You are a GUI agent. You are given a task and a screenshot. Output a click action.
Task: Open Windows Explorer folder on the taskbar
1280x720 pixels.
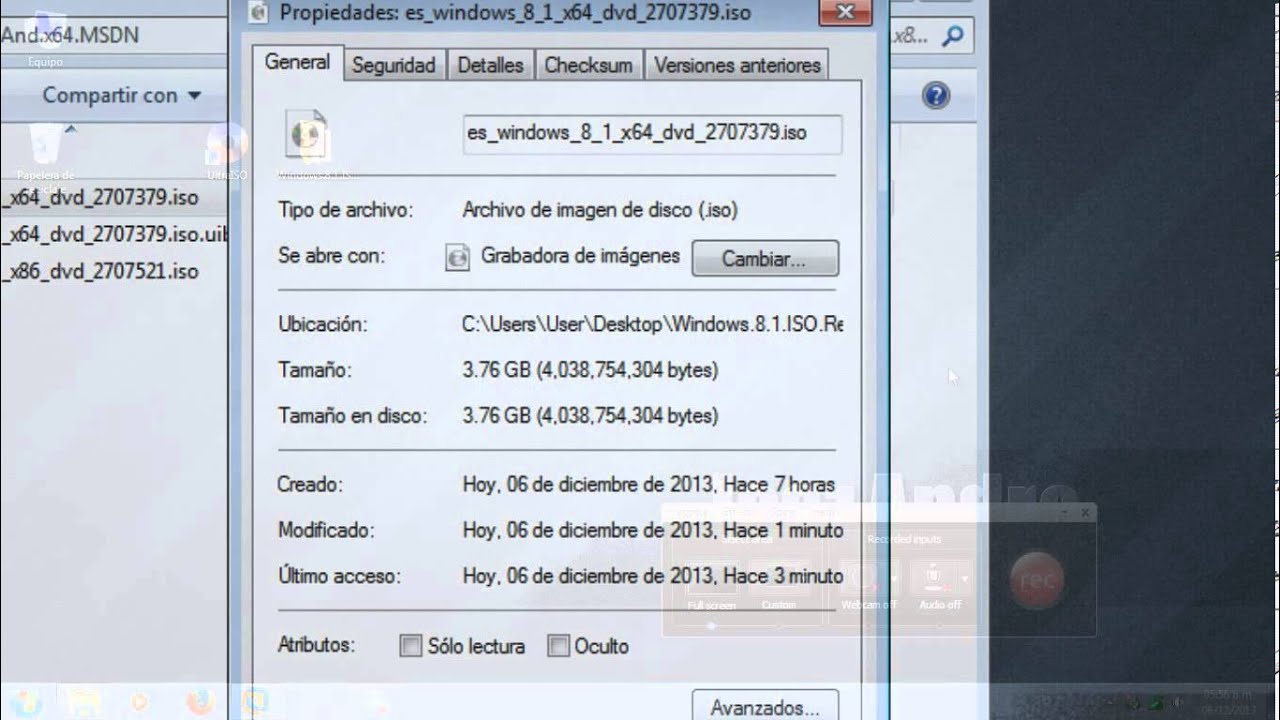point(83,701)
